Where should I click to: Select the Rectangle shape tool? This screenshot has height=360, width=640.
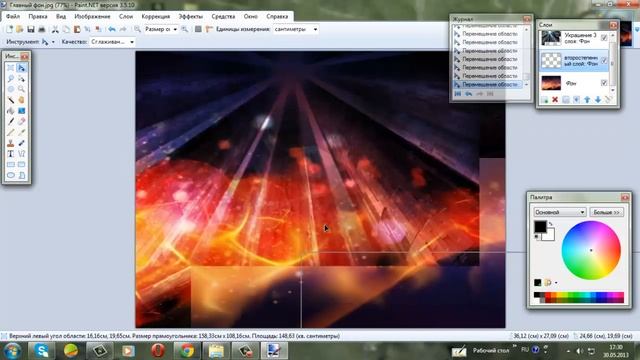coord(11,164)
